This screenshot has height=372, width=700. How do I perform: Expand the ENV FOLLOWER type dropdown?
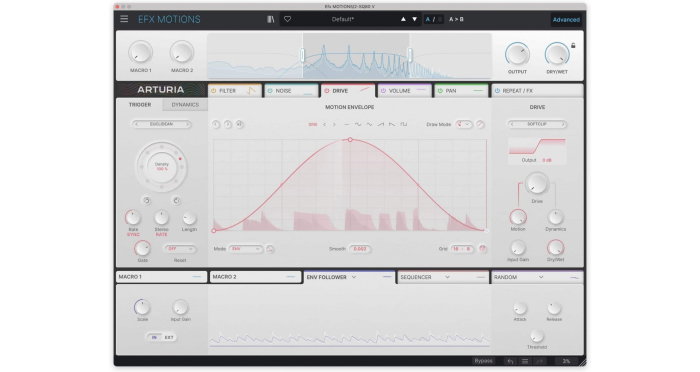[x=354, y=277]
